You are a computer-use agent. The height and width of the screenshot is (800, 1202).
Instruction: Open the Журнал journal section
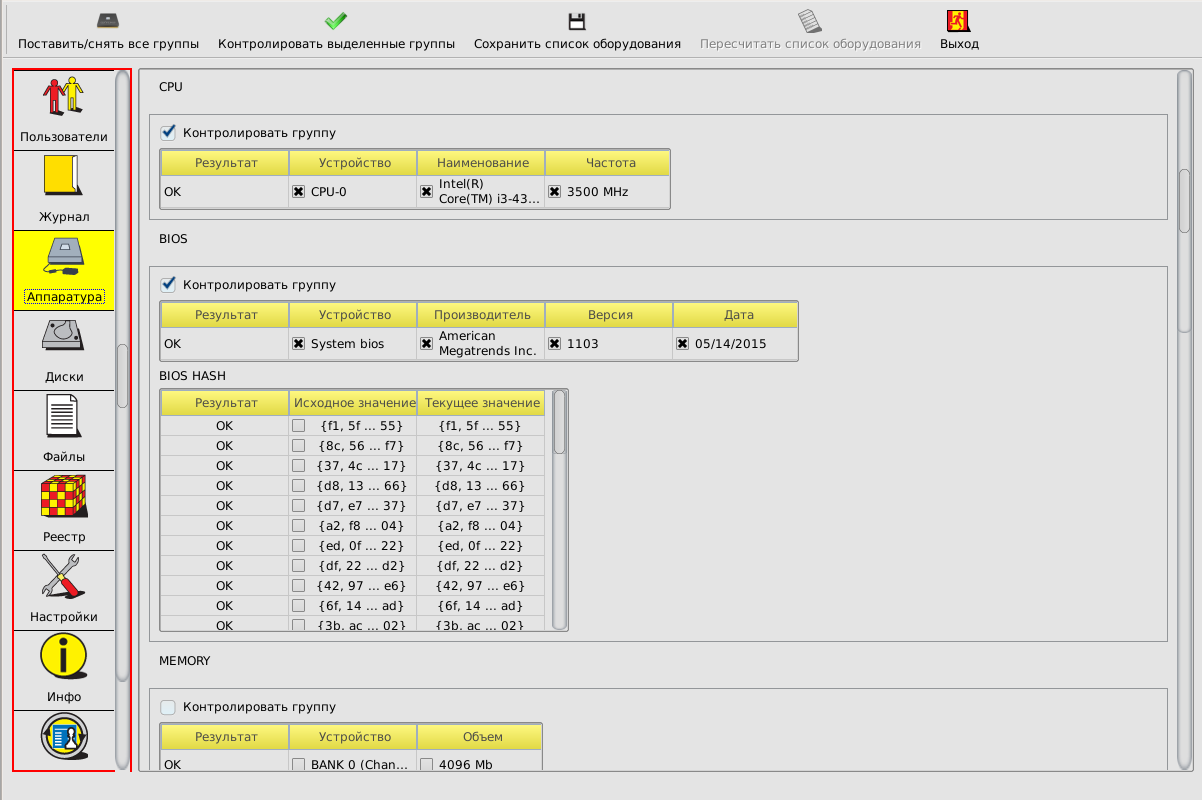(64, 190)
